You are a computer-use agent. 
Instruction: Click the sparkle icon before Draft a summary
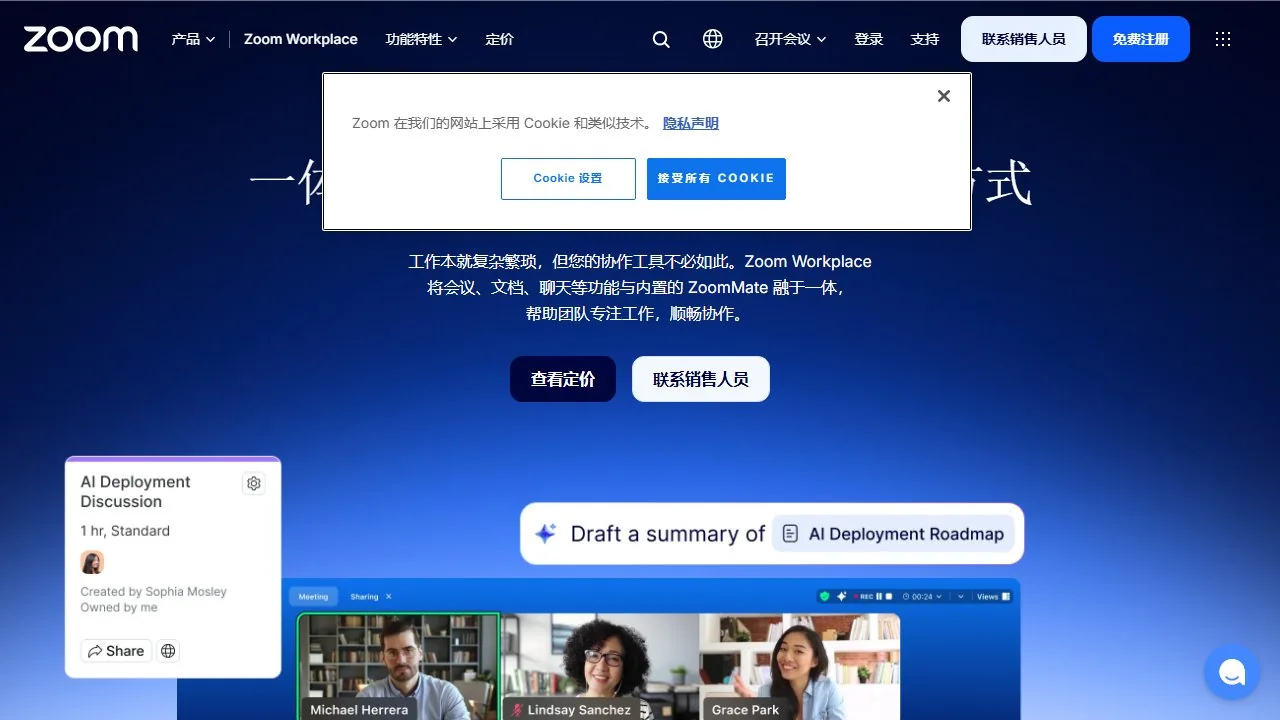545,534
